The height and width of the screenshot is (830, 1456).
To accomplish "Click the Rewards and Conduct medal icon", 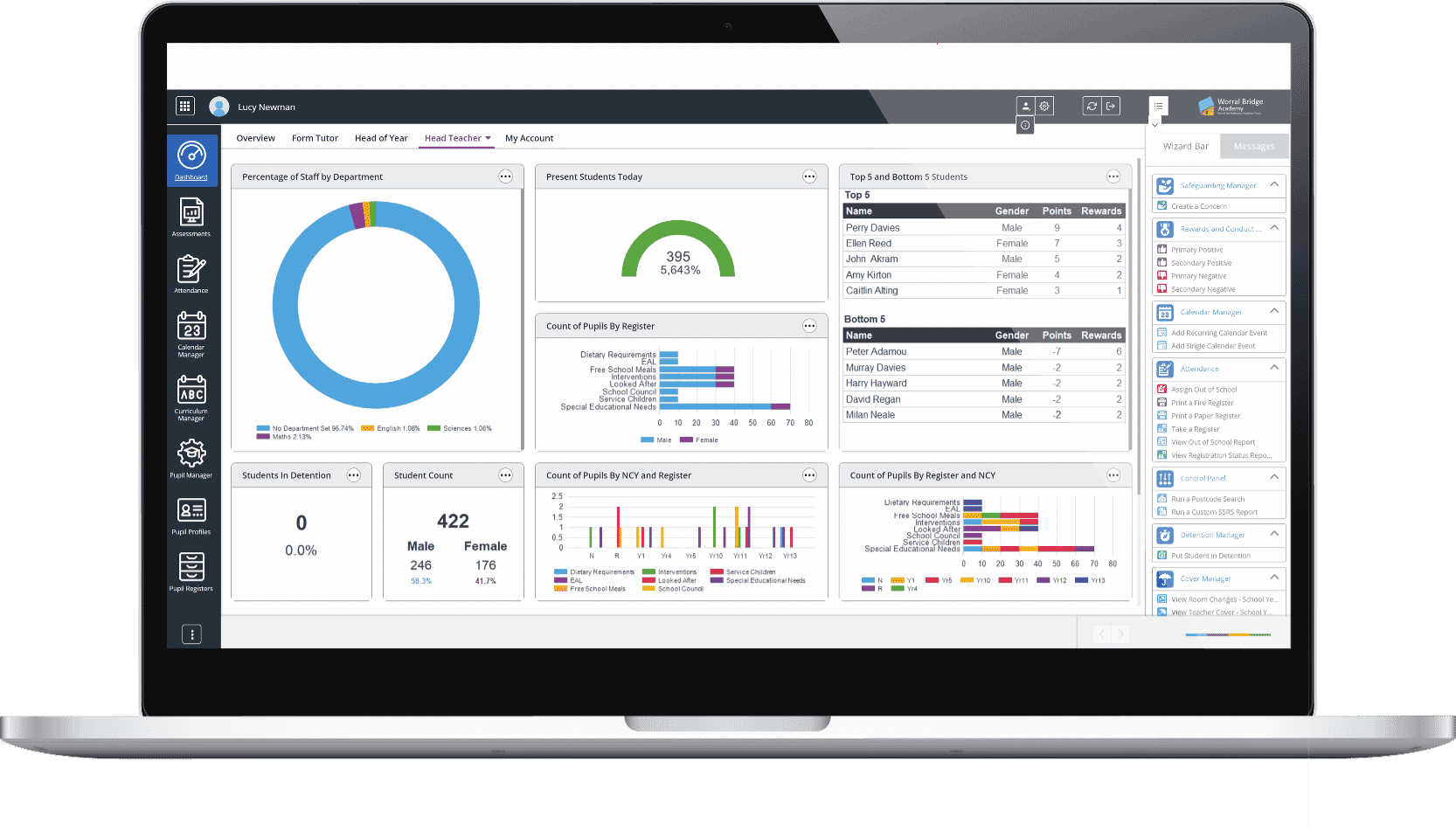I will coord(1165,229).
